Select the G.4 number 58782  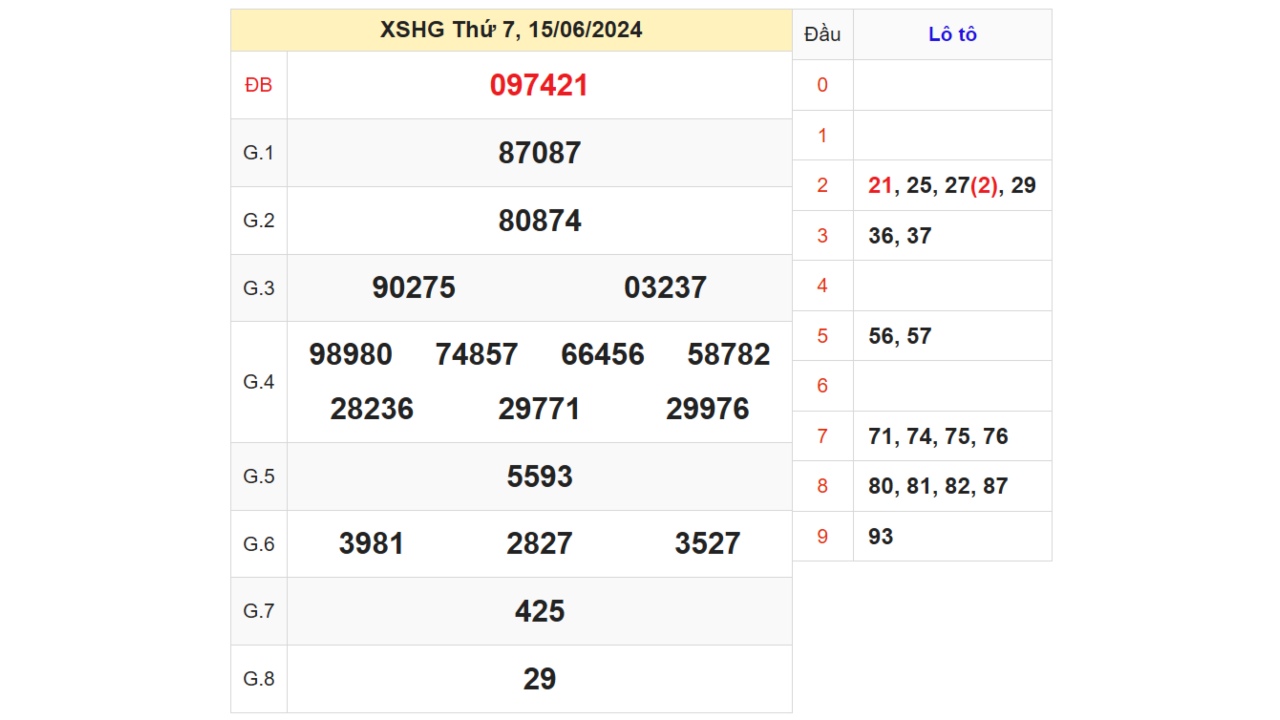click(x=728, y=355)
